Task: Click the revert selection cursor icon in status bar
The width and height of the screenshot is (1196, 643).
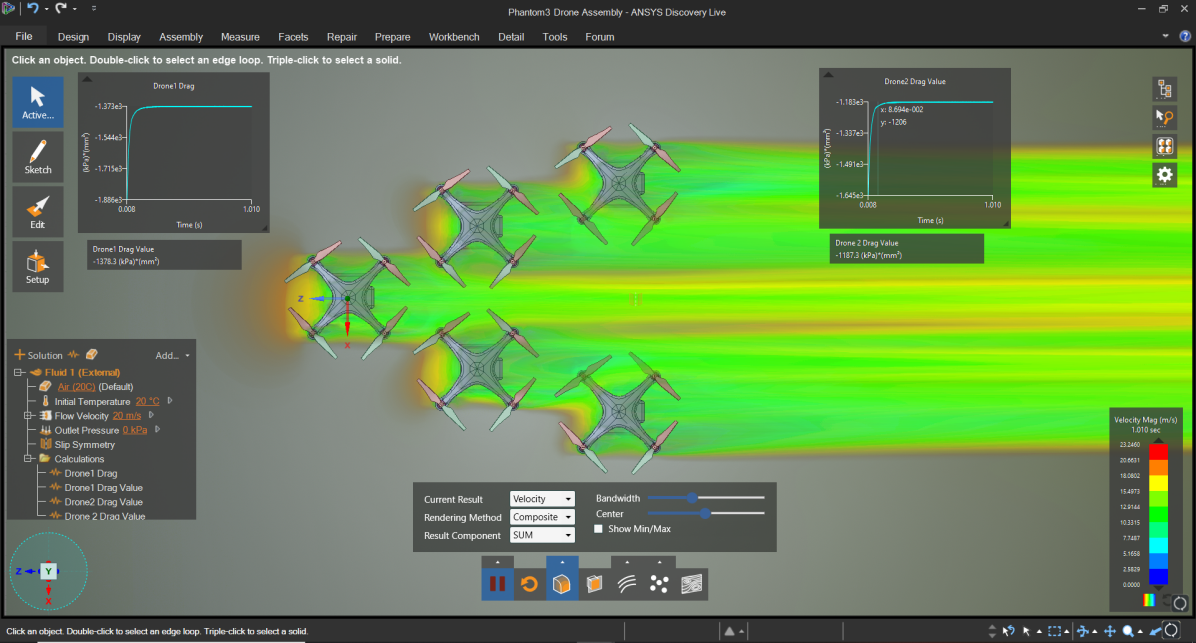Action: tap(1008, 631)
